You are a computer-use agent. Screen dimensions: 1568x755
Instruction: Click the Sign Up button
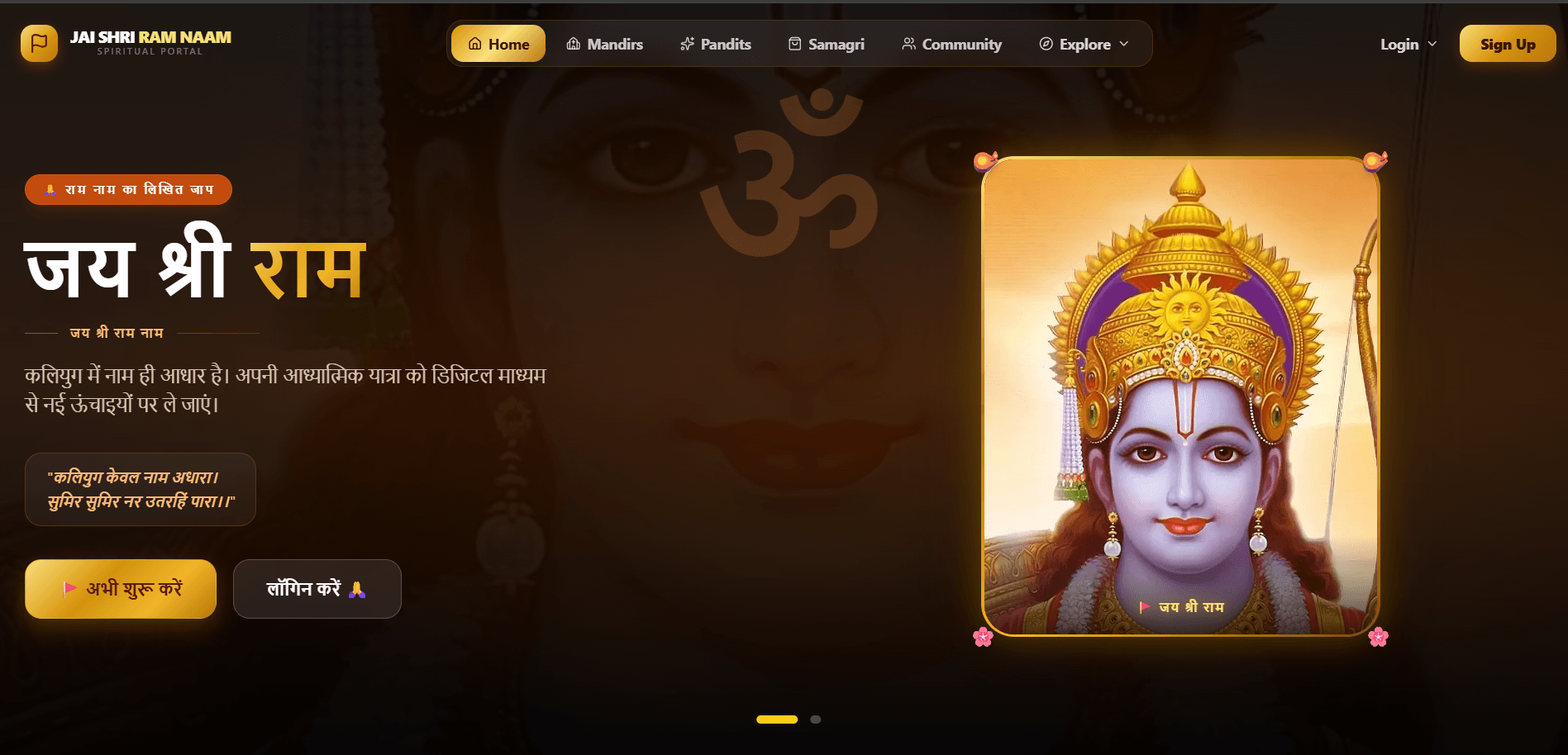1508,44
